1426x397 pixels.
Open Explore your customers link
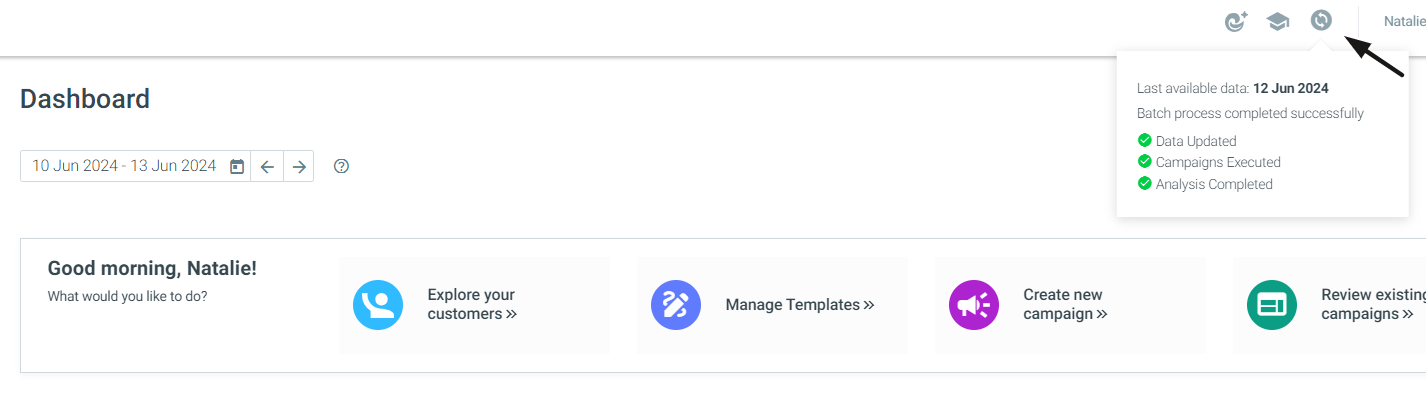[472, 304]
